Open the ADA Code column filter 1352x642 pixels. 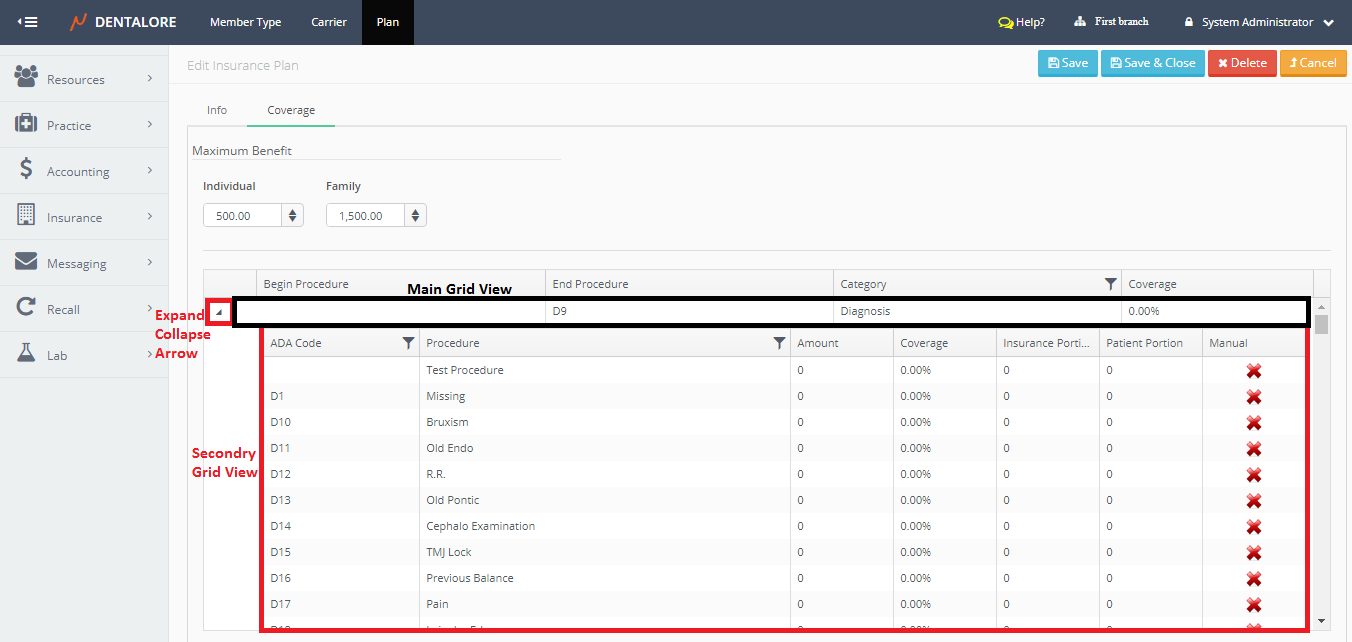408,343
